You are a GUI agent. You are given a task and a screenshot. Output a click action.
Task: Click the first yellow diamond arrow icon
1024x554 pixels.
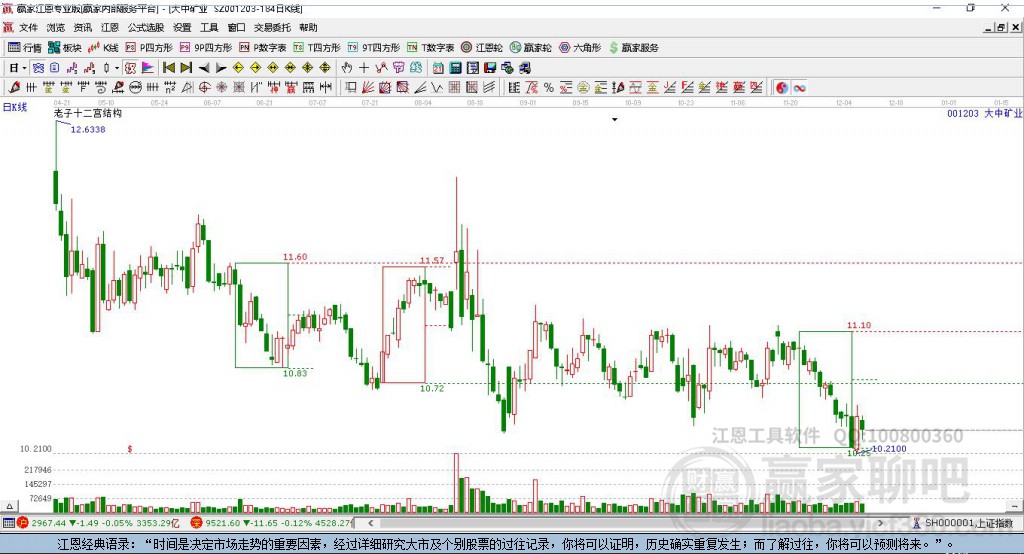238,68
